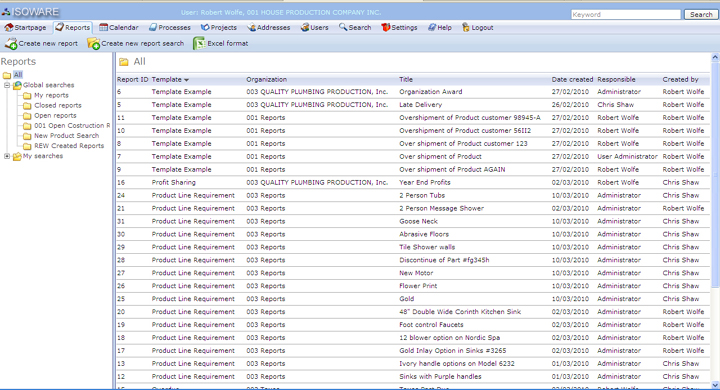The height and width of the screenshot is (390, 720).
Task: Open report titled New Motor
Action: [x=416, y=273]
